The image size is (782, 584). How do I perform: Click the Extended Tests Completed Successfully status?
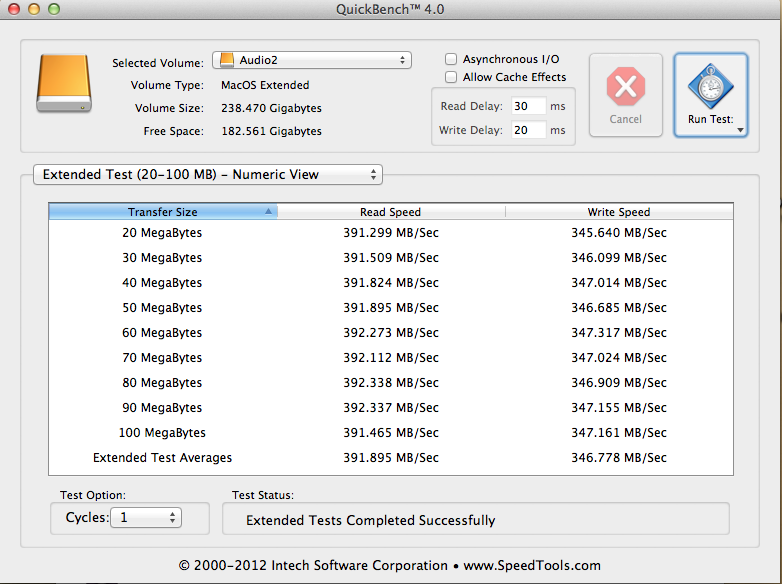pos(371,520)
